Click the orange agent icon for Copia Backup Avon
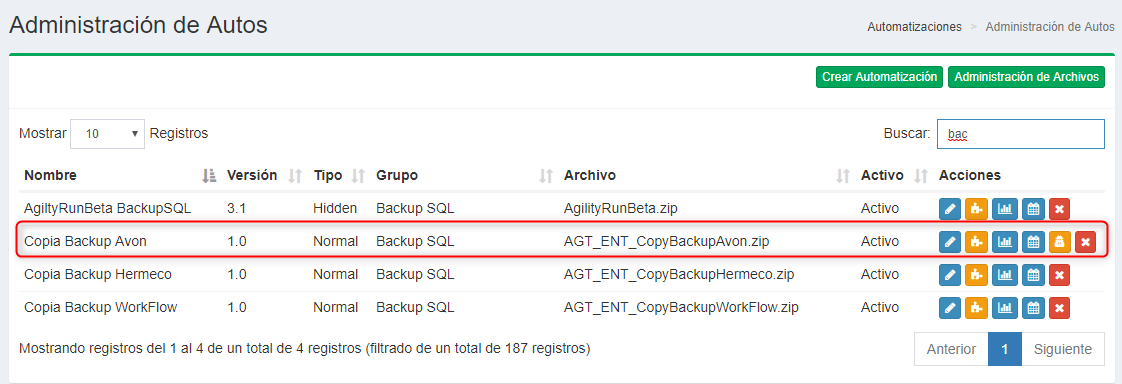This screenshot has width=1122, height=384. pyautogui.click(x=1060, y=242)
